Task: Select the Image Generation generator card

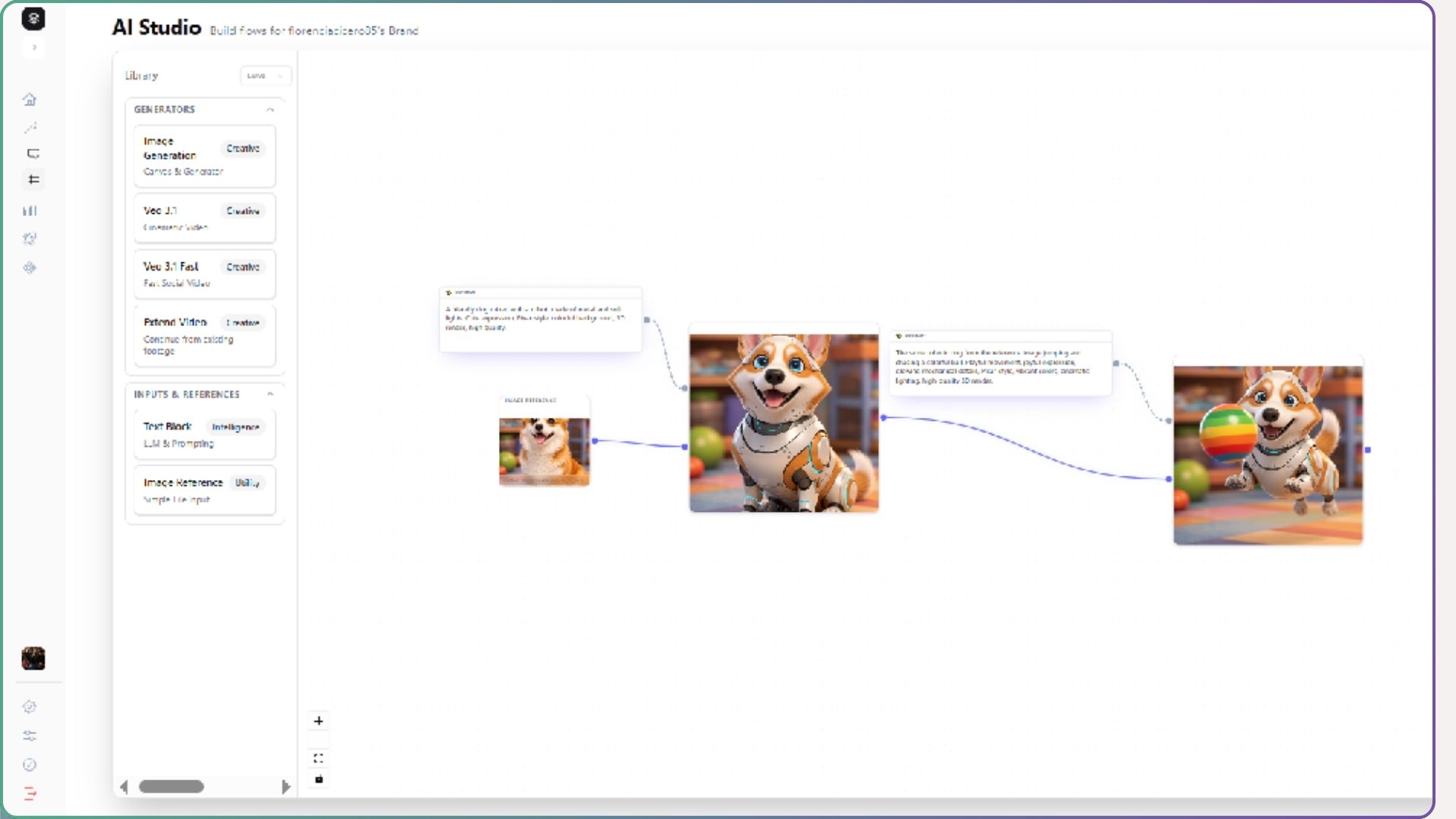Action: coord(204,155)
